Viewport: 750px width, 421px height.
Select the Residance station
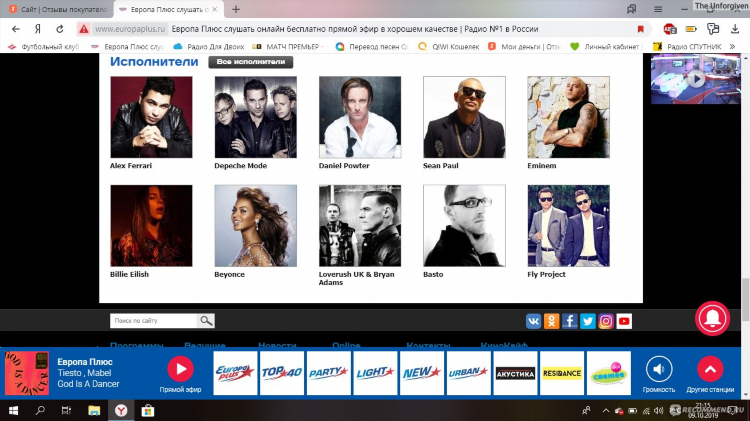562,373
